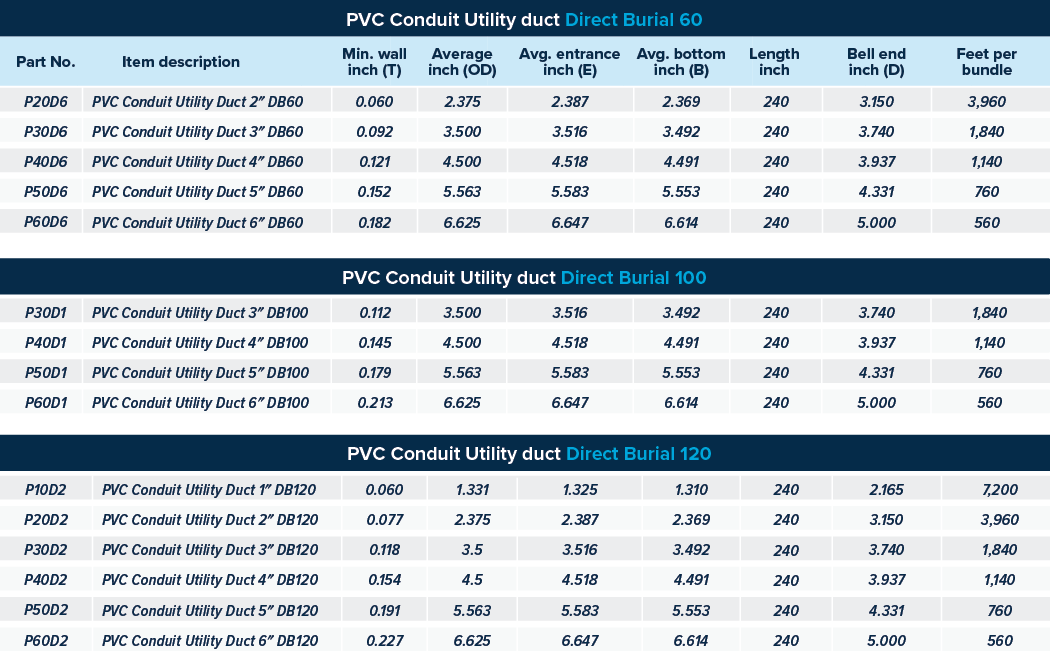Select the "Item description" column header

click(181, 62)
